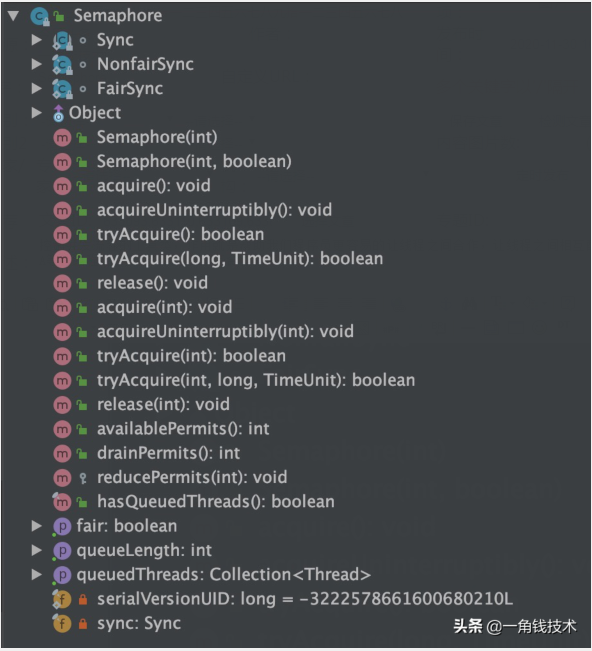
Task: Collapse the Semaphore root node
Action: (x=13, y=16)
